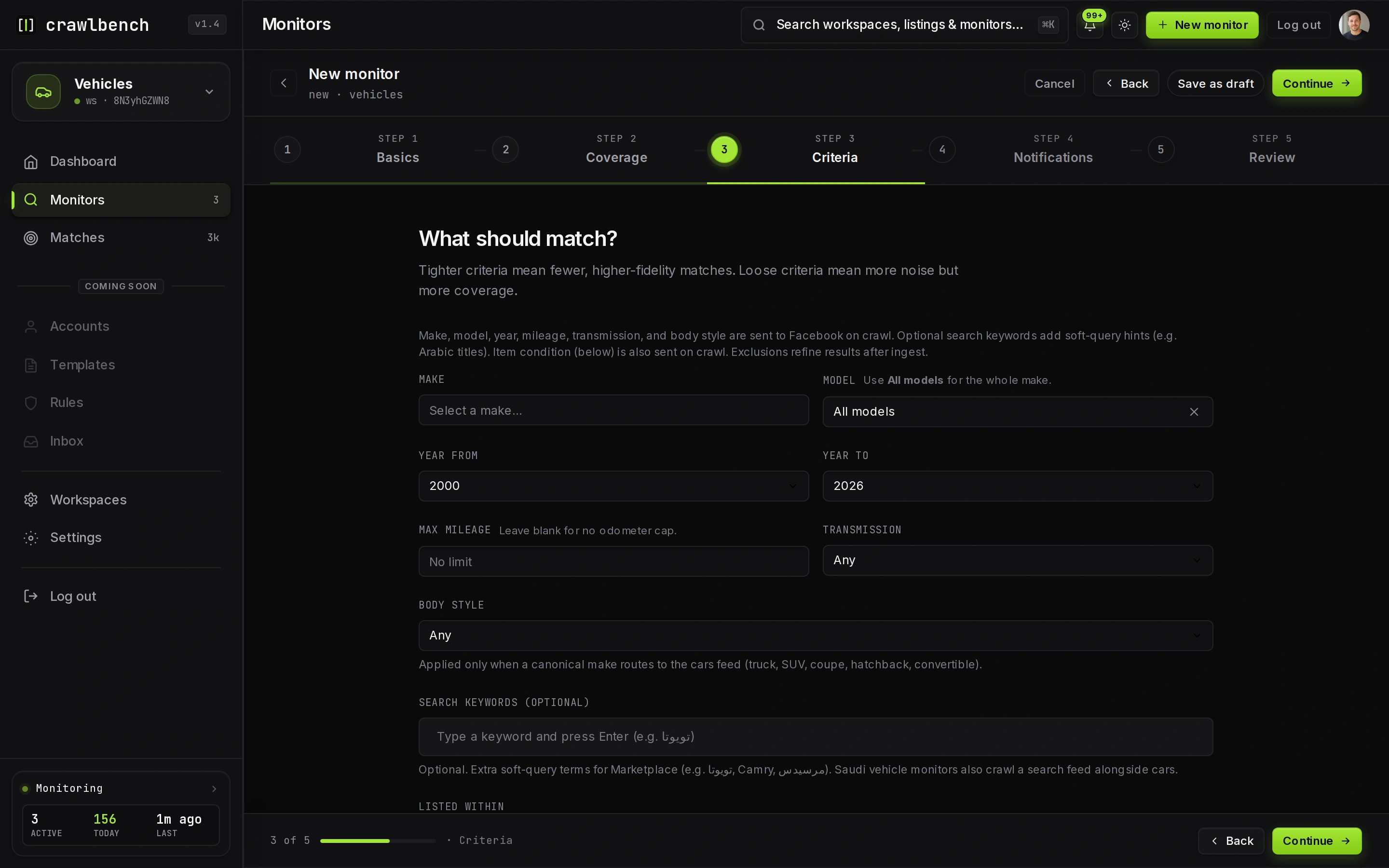Click the Matches target icon
The height and width of the screenshot is (868, 1389).
(x=31, y=238)
